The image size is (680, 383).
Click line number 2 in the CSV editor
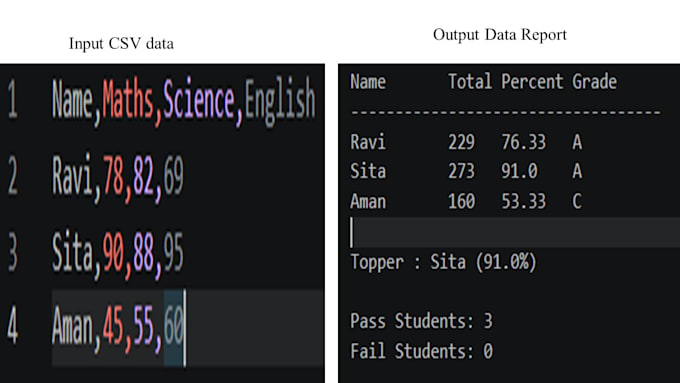(13, 176)
